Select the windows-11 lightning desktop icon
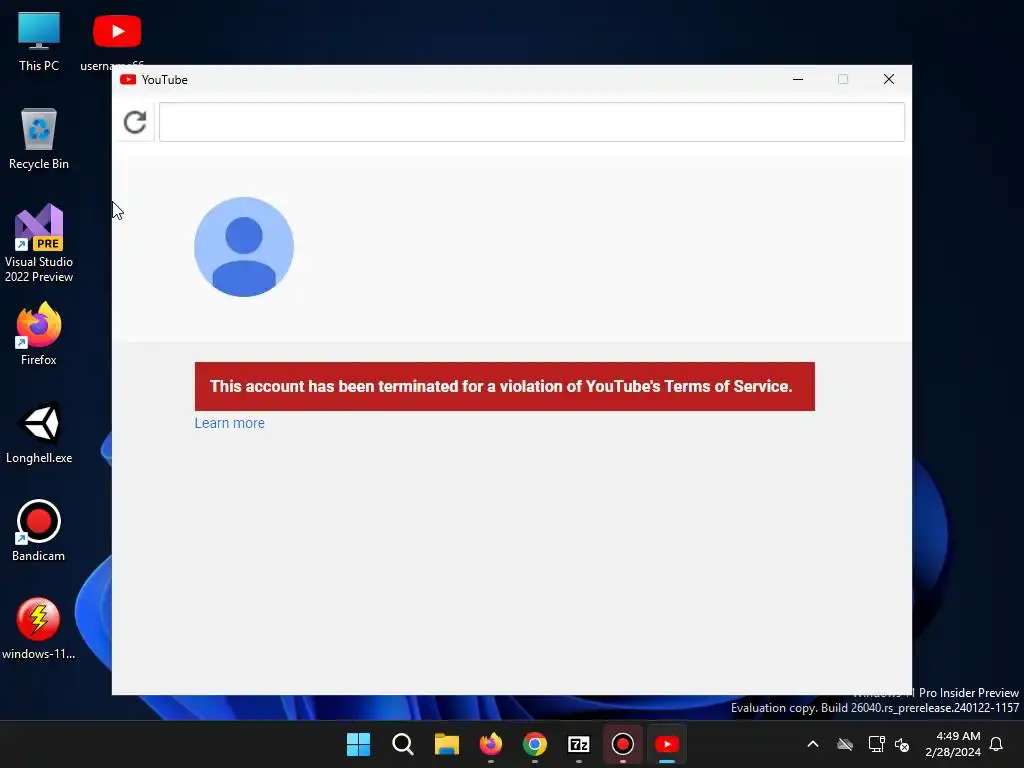Image resolution: width=1024 pixels, height=768 pixels. click(39, 628)
